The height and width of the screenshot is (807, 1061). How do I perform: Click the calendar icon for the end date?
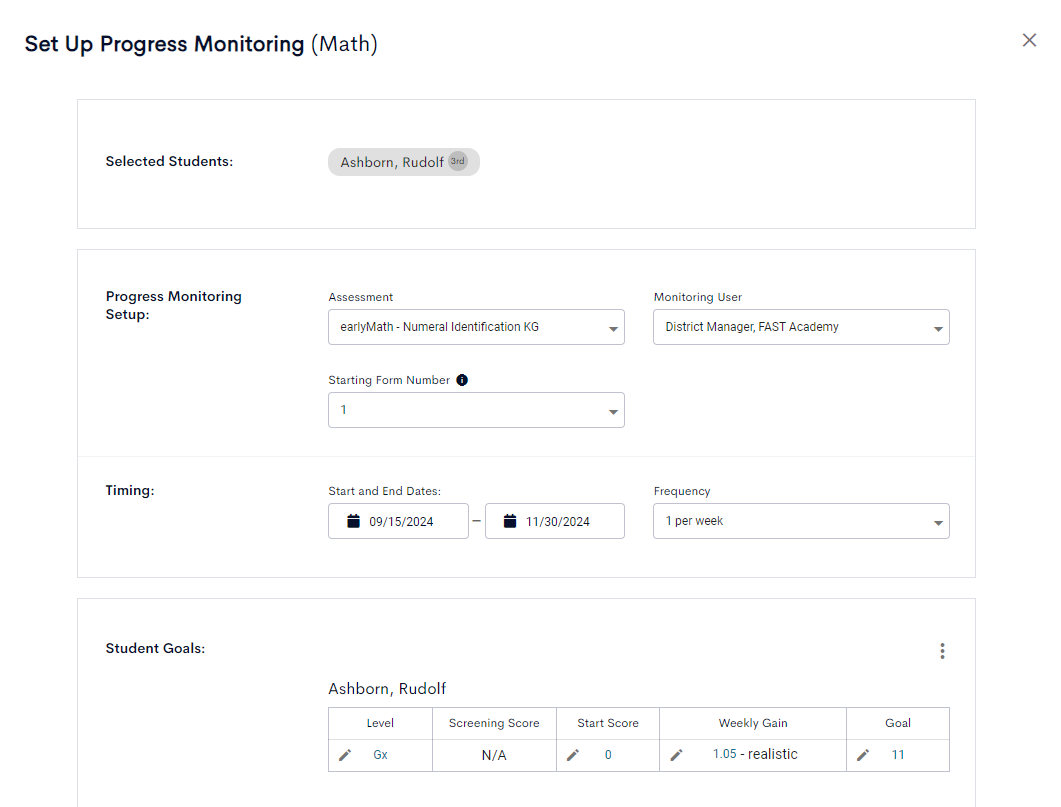pos(510,521)
